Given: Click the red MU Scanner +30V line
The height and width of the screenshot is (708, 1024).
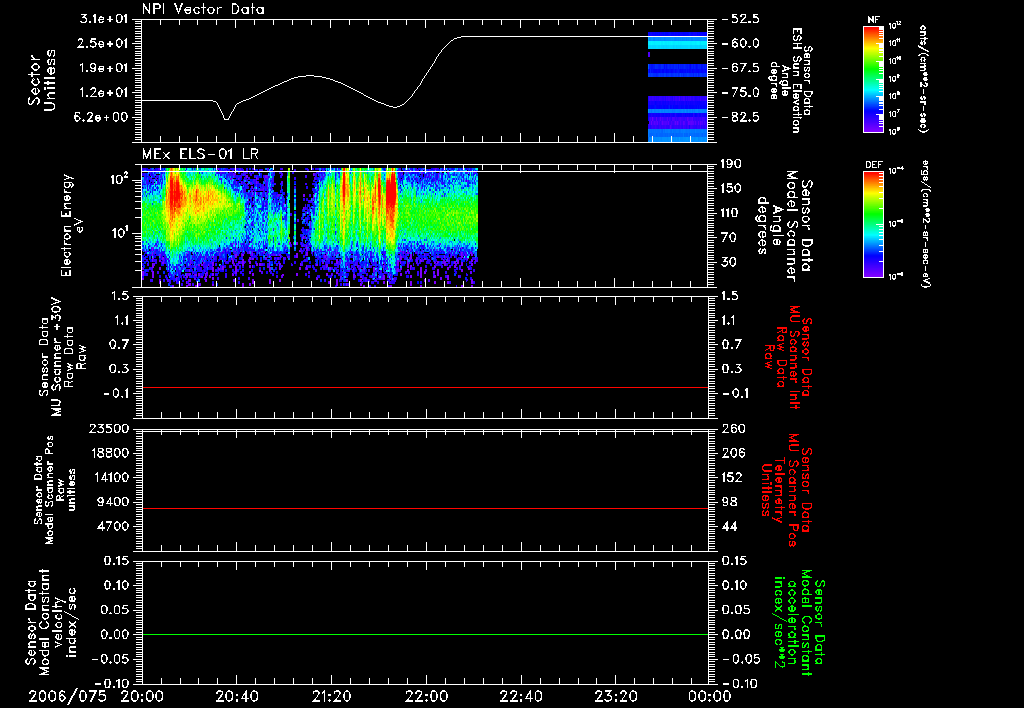Looking at the screenshot, I should tap(424, 387).
